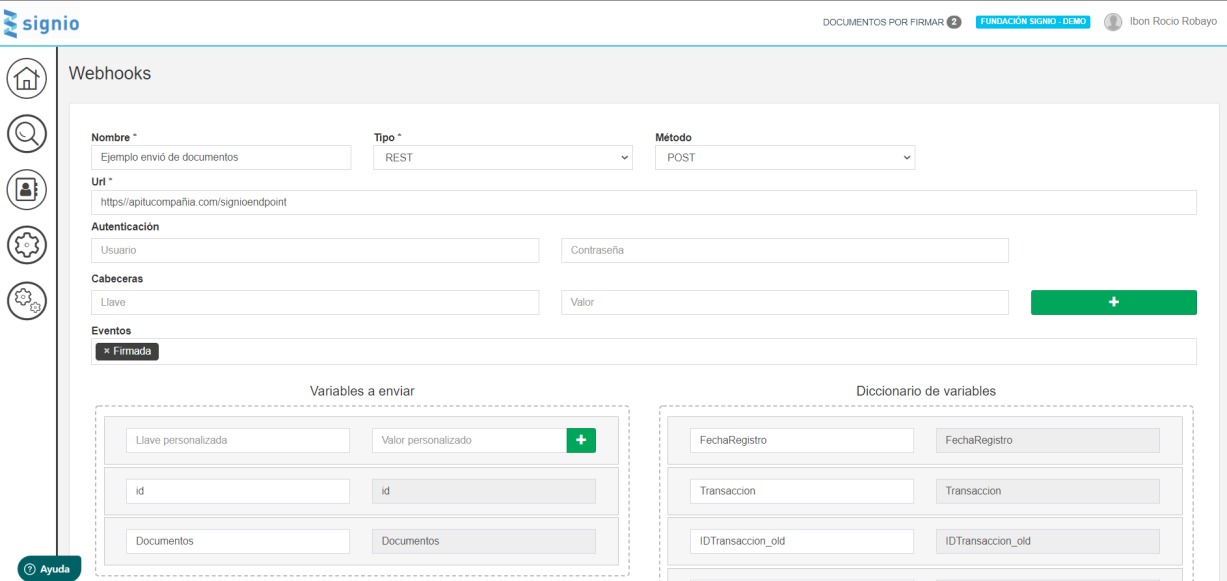Open the home icon in the sidebar
Image resolution: width=1227 pixels, height=581 pixels.
[27, 77]
